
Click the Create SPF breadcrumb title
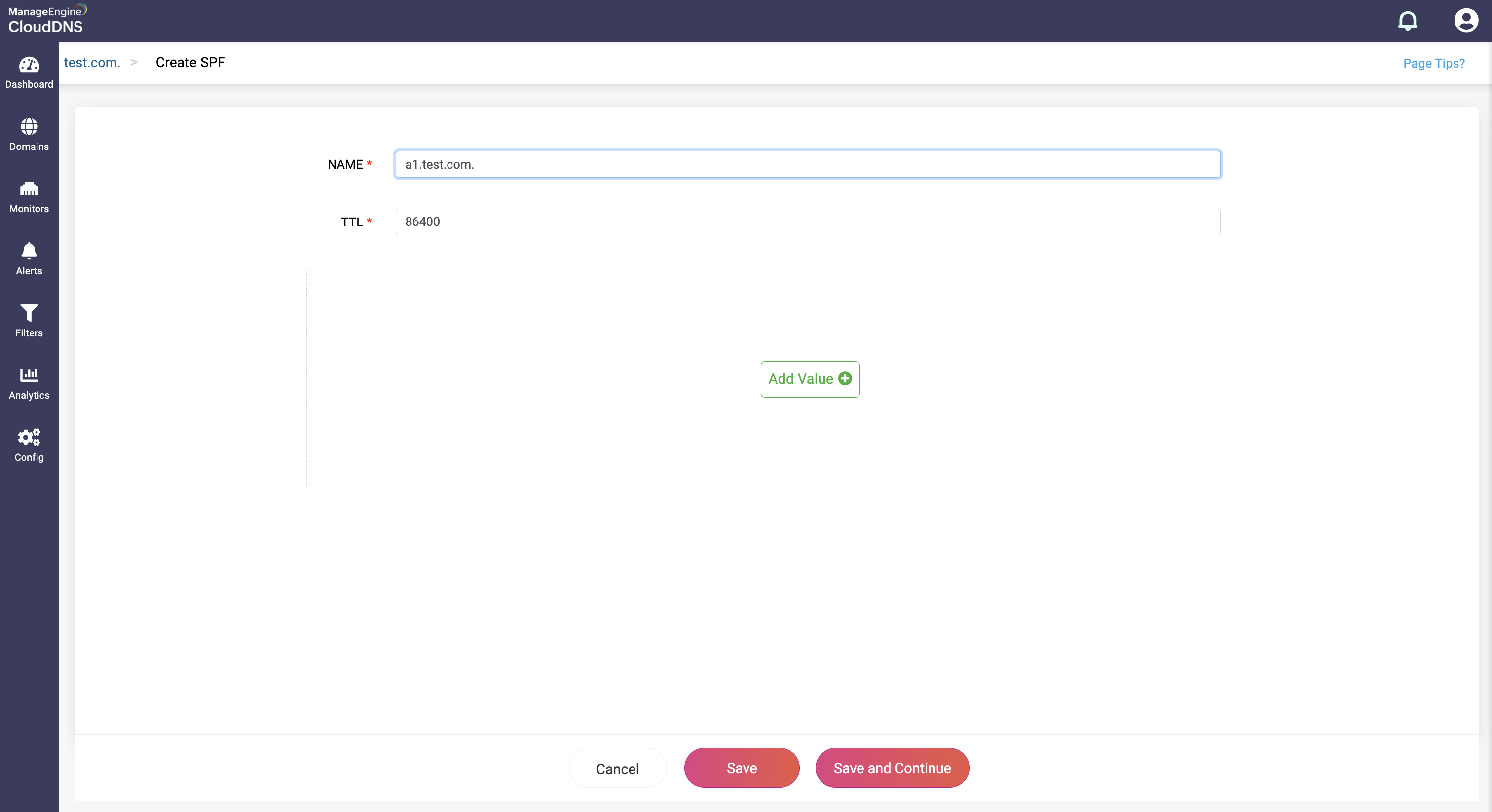[x=190, y=63]
